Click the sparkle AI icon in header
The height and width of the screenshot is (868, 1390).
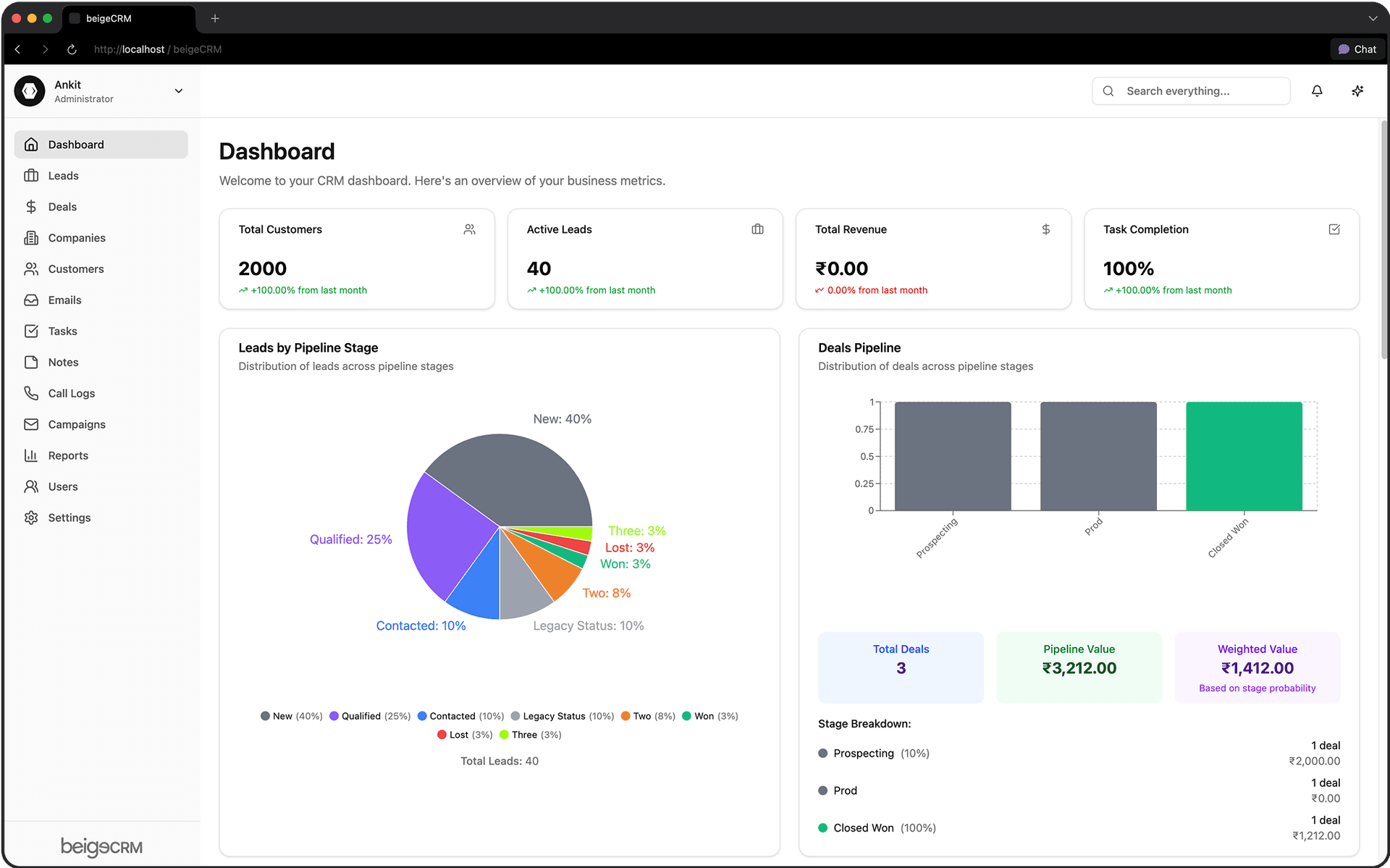(x=1357, y=91)
